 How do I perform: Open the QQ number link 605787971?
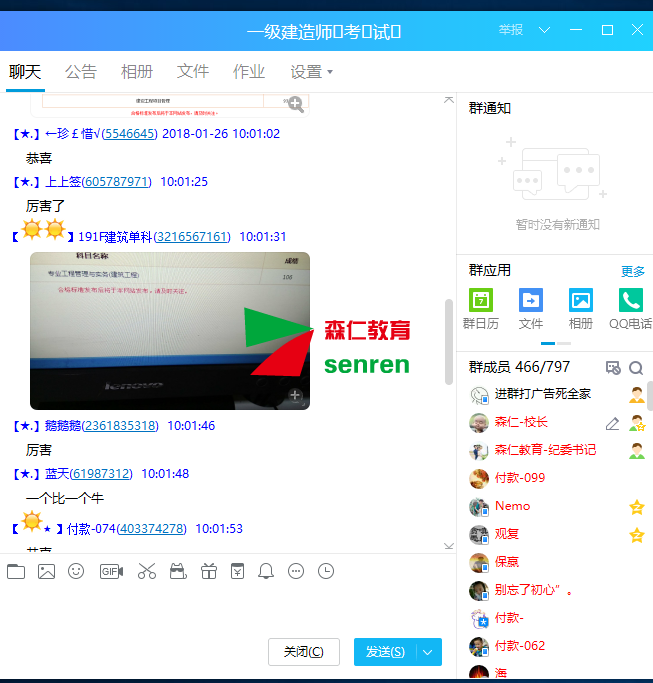(x=116, y=182)
